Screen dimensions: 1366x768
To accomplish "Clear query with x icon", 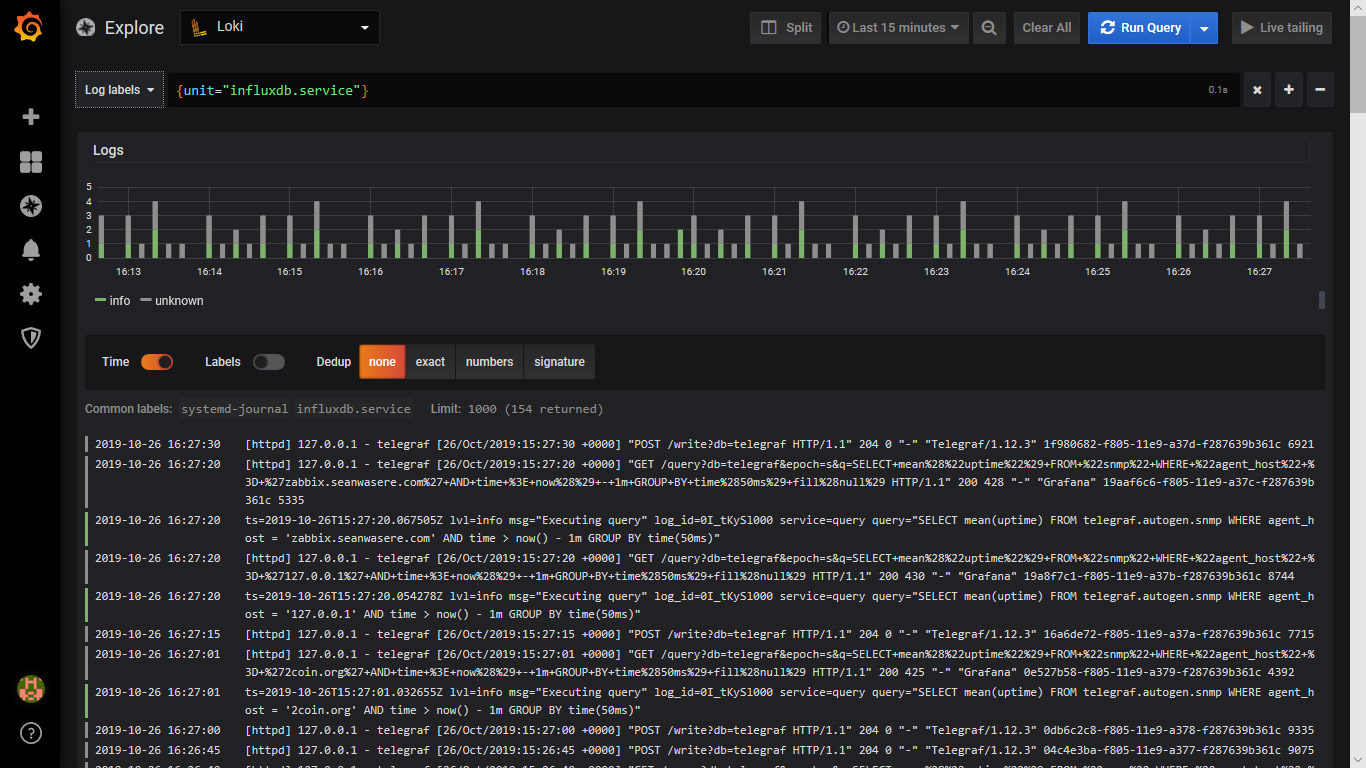I will tap(1257, 90).
